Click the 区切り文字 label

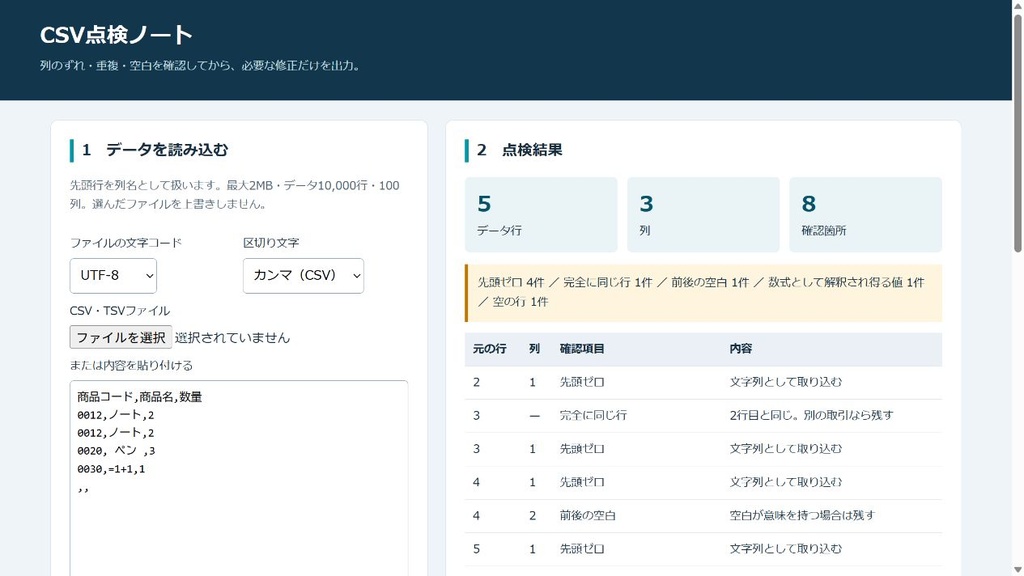[x=271, y=243]
